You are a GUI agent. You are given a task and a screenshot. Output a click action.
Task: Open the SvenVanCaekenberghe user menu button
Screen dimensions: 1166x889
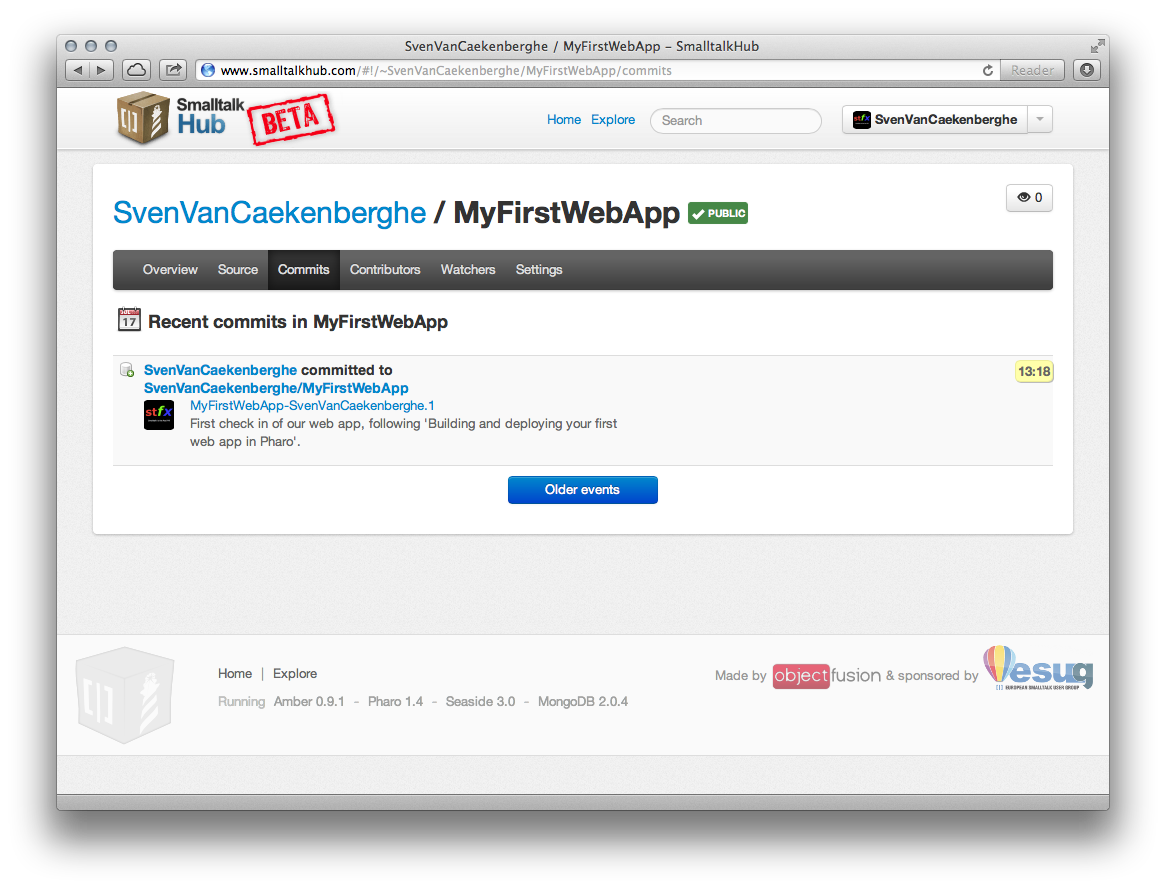coord(935,120)
